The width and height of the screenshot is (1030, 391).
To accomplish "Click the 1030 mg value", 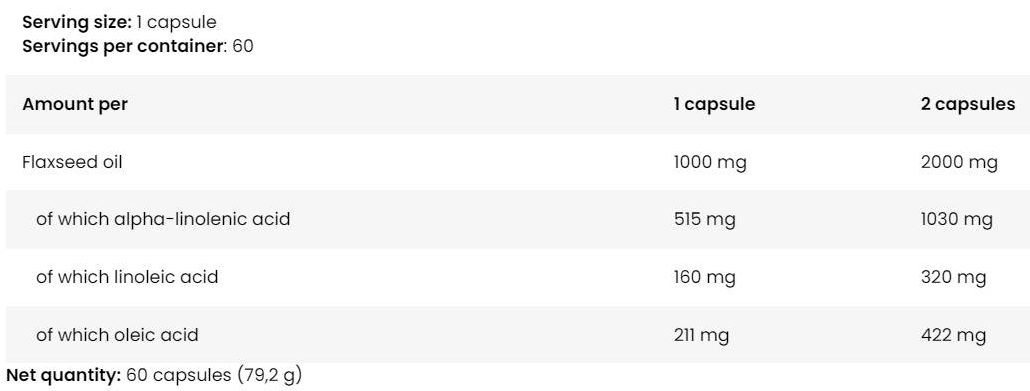I will (956, 219).
